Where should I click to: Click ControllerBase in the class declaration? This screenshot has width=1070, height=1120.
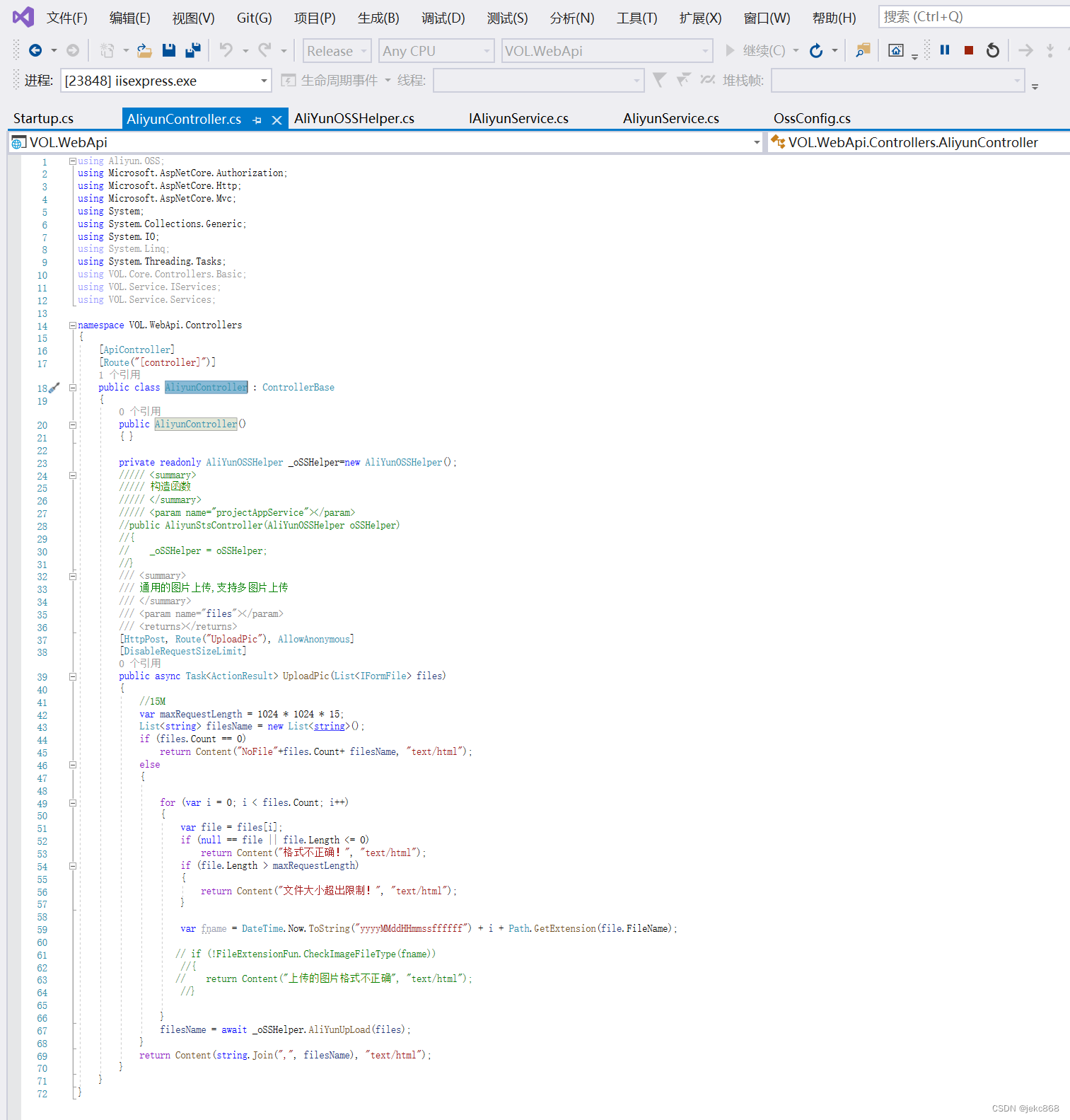(298, 387)
